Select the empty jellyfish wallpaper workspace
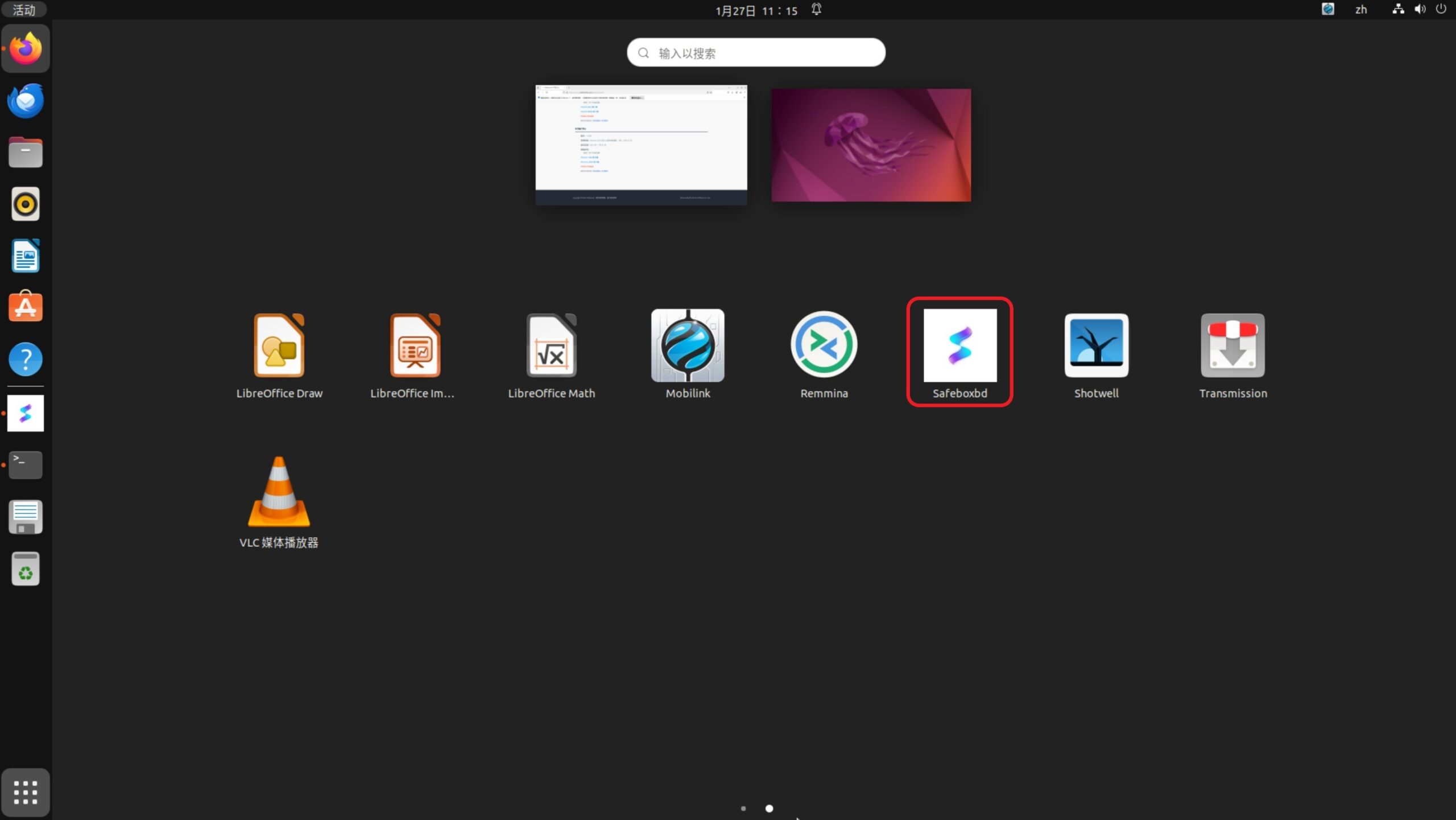The height and width of the screenshot is (820, 1456). (x=871, y=145)
